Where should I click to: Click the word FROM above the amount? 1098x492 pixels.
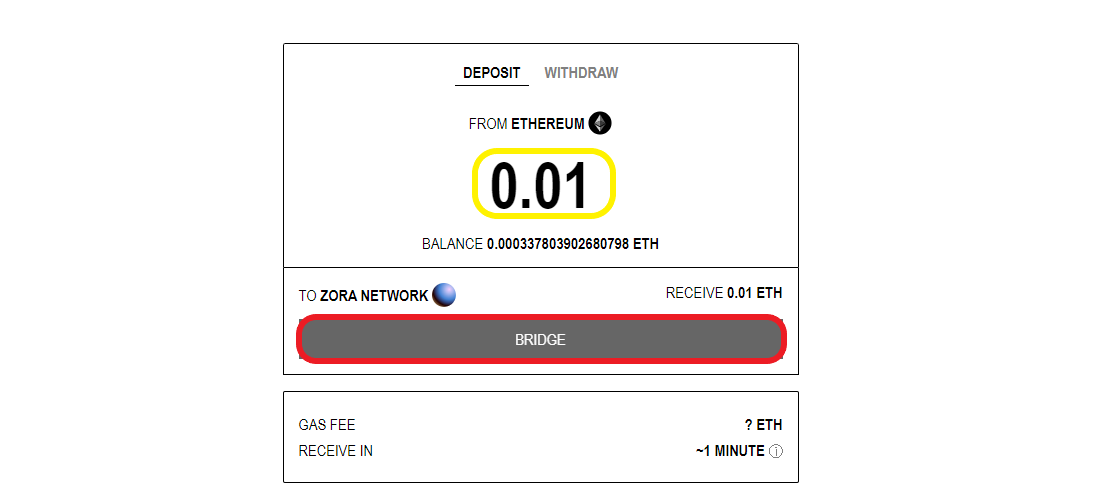pos(488,125)
